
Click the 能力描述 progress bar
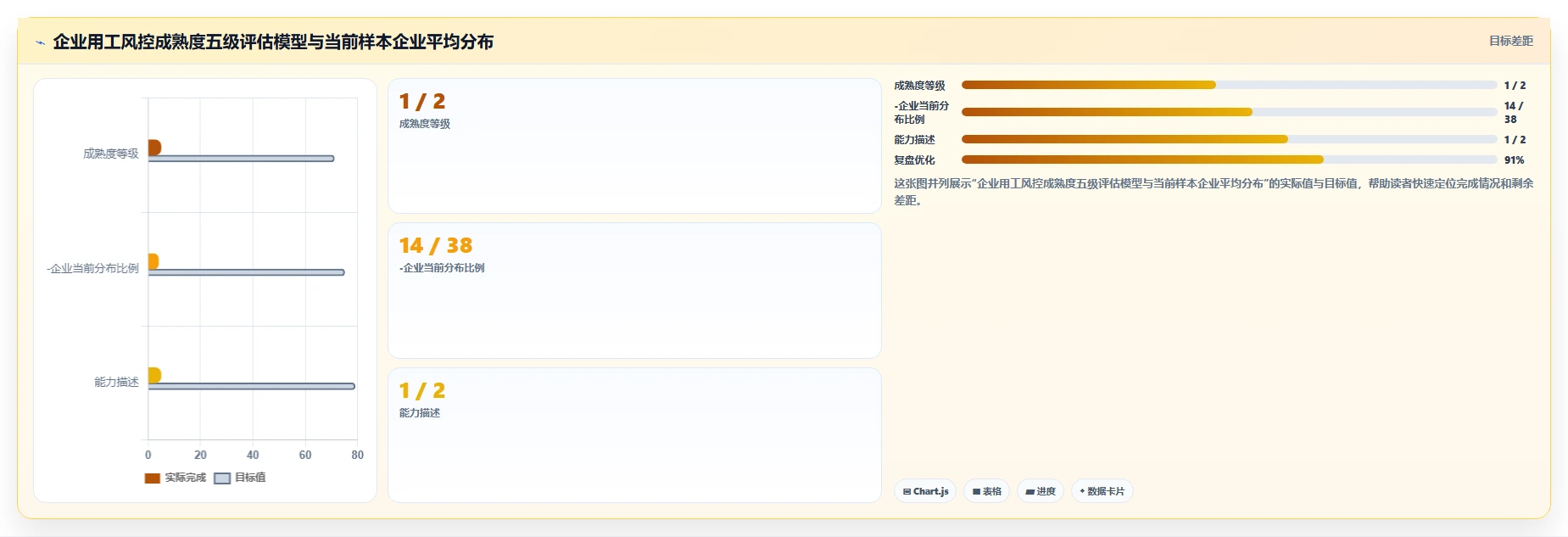(1229, 139)
